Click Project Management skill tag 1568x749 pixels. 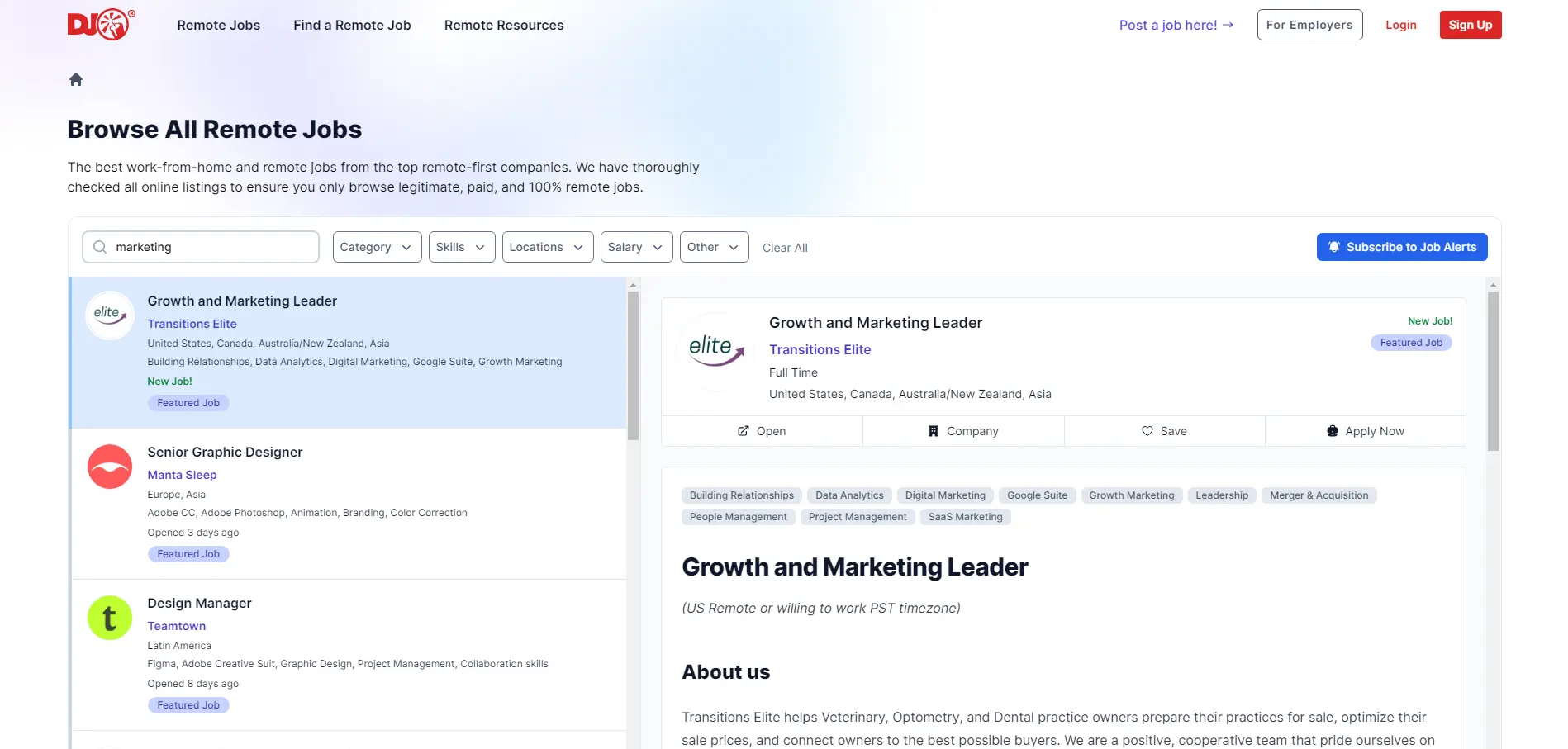click(858, 517)
